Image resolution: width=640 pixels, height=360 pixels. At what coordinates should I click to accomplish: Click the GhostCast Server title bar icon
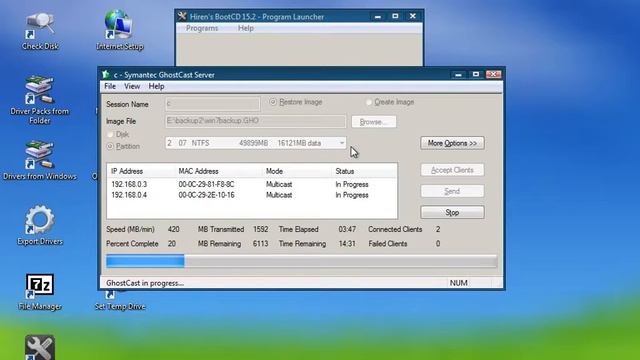click(106, 74)
